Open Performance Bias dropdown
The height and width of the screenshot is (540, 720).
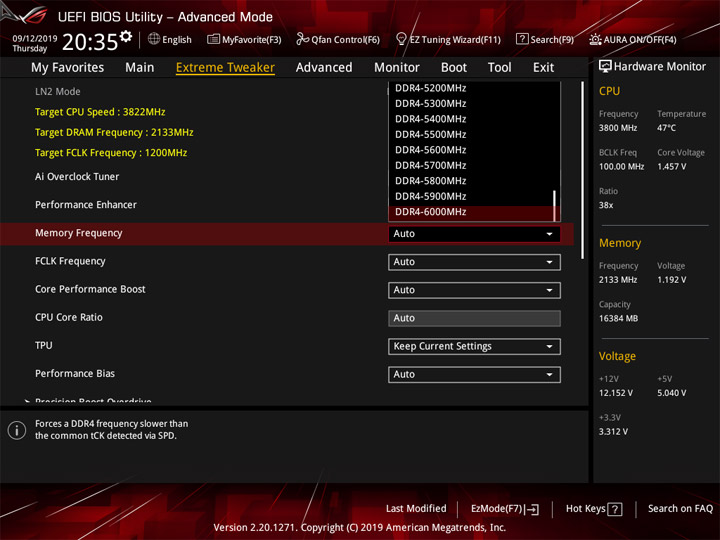click(x=474, y=375)
